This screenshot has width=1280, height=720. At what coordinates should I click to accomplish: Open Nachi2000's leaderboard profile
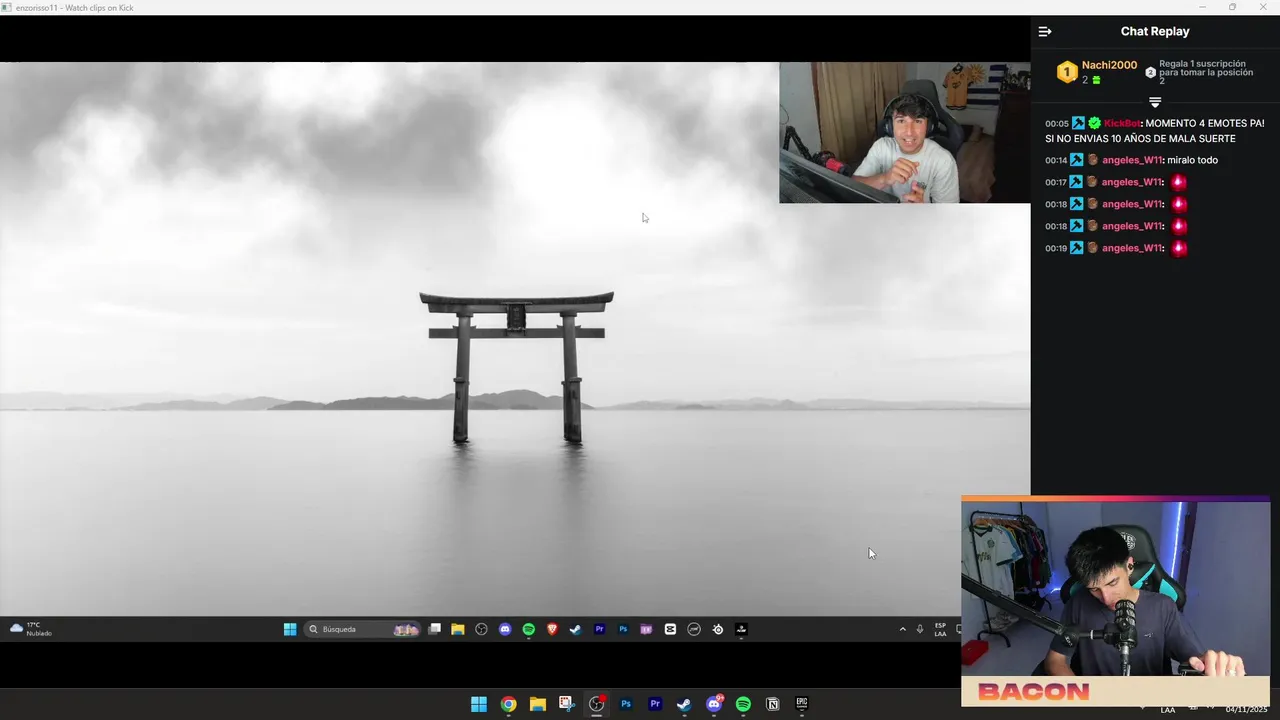(x=1109, y=65)
